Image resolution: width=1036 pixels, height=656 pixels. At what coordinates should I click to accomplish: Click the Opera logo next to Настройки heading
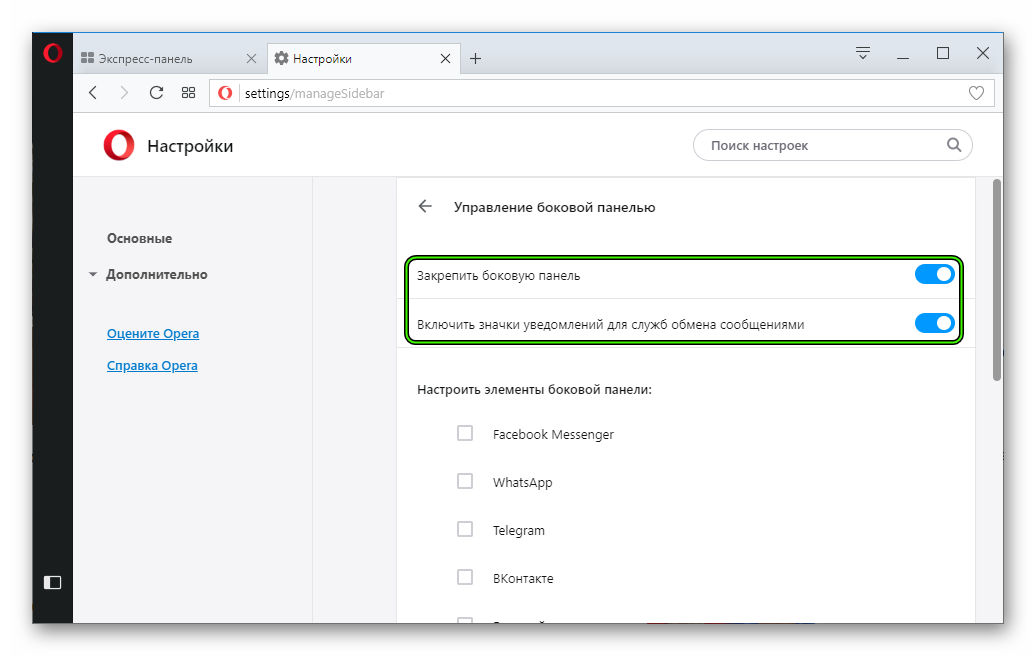point(119,145)
